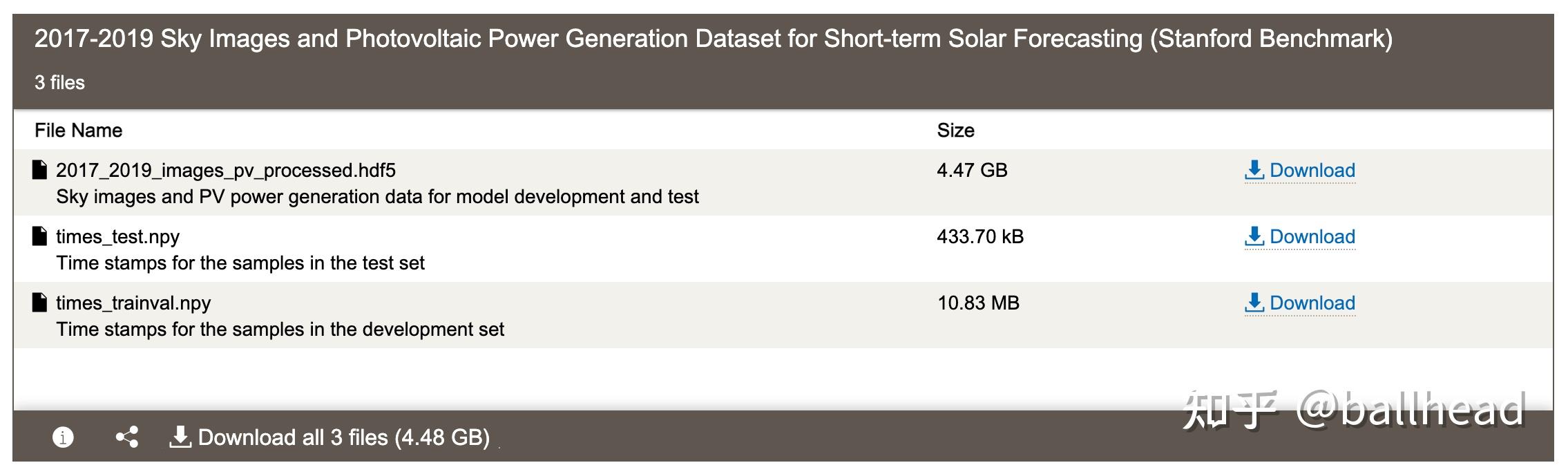Click the download icon for the hdf5 file
This screenshot has height=474, width=1568.
click(1253, 170)
